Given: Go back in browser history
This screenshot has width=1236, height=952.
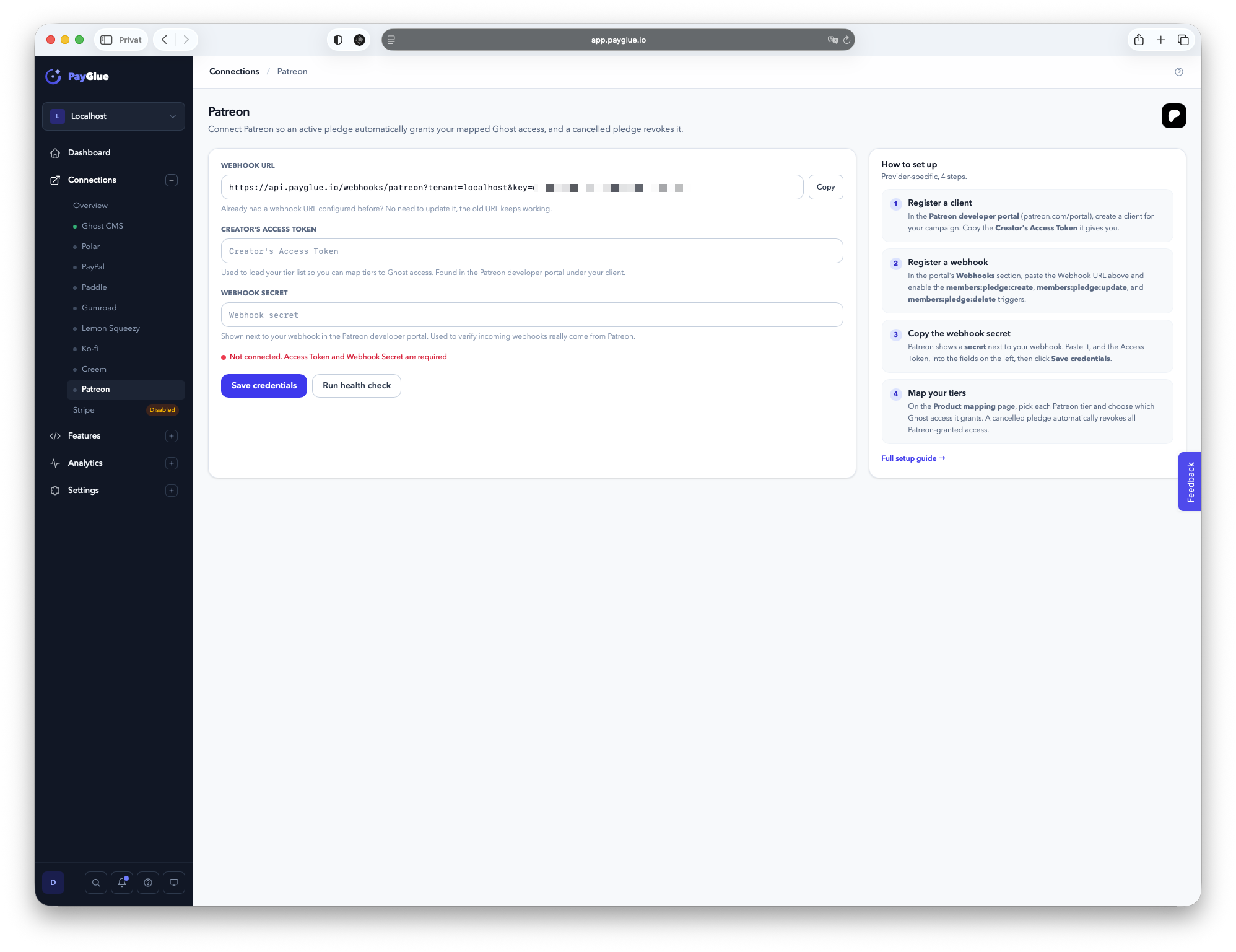Looking at the screenshot, I should click(164, 40).
